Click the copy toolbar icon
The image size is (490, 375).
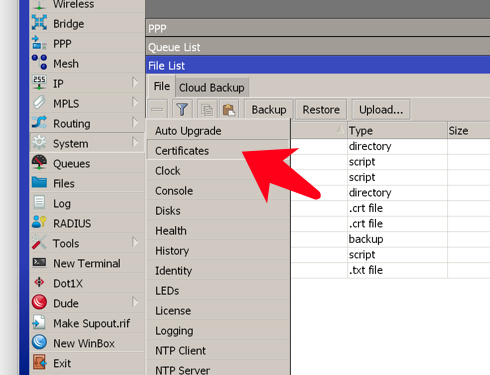point(207,109)
